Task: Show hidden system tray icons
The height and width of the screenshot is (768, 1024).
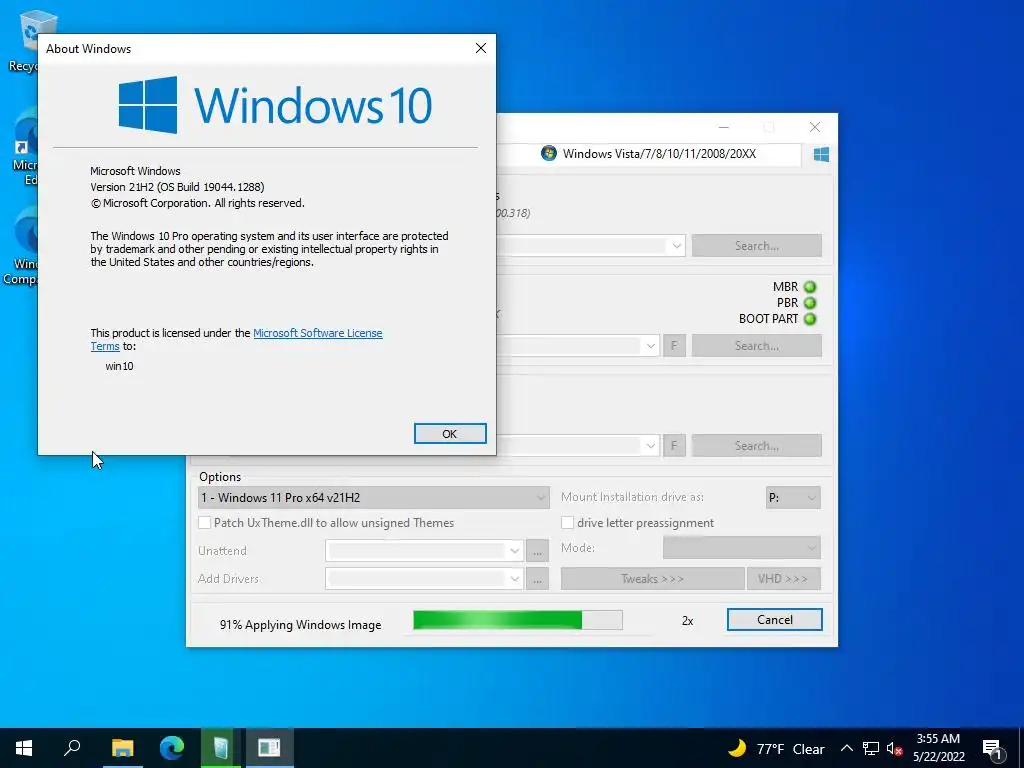Action: (x=846, y=748)
